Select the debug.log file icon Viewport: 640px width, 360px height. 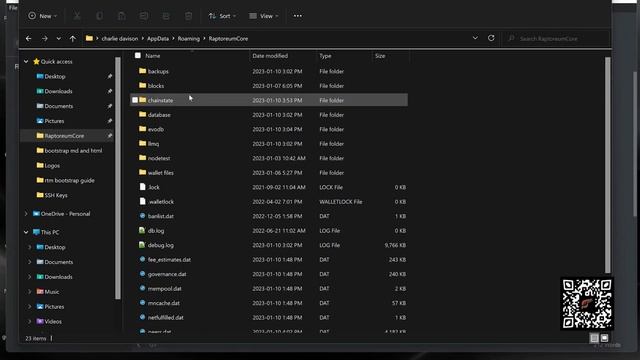tap(142, 245)
